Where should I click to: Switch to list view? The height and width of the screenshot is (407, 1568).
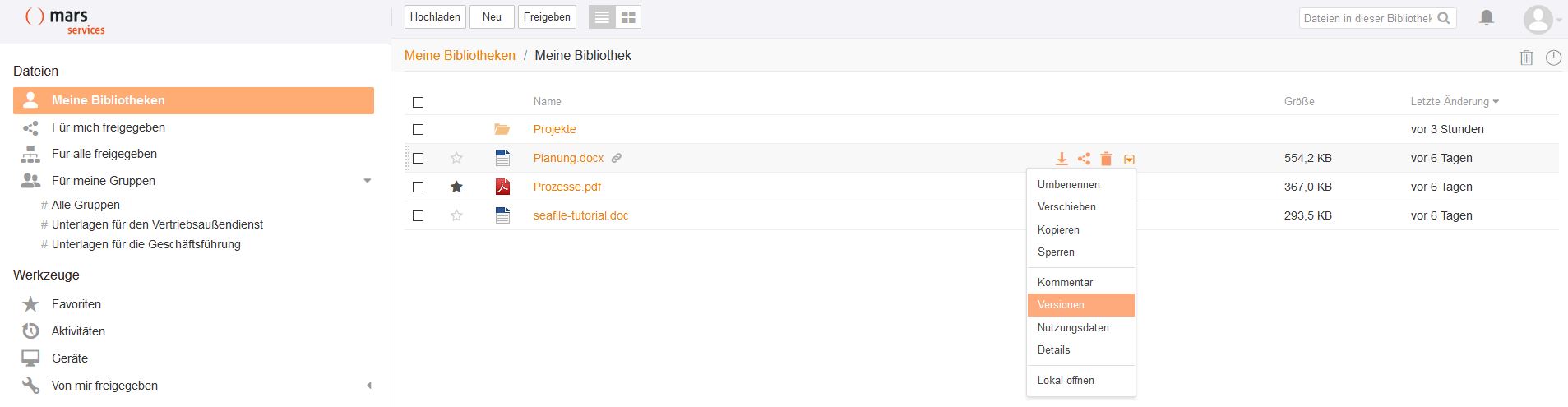pyautogui.click(x=602, y=17)
